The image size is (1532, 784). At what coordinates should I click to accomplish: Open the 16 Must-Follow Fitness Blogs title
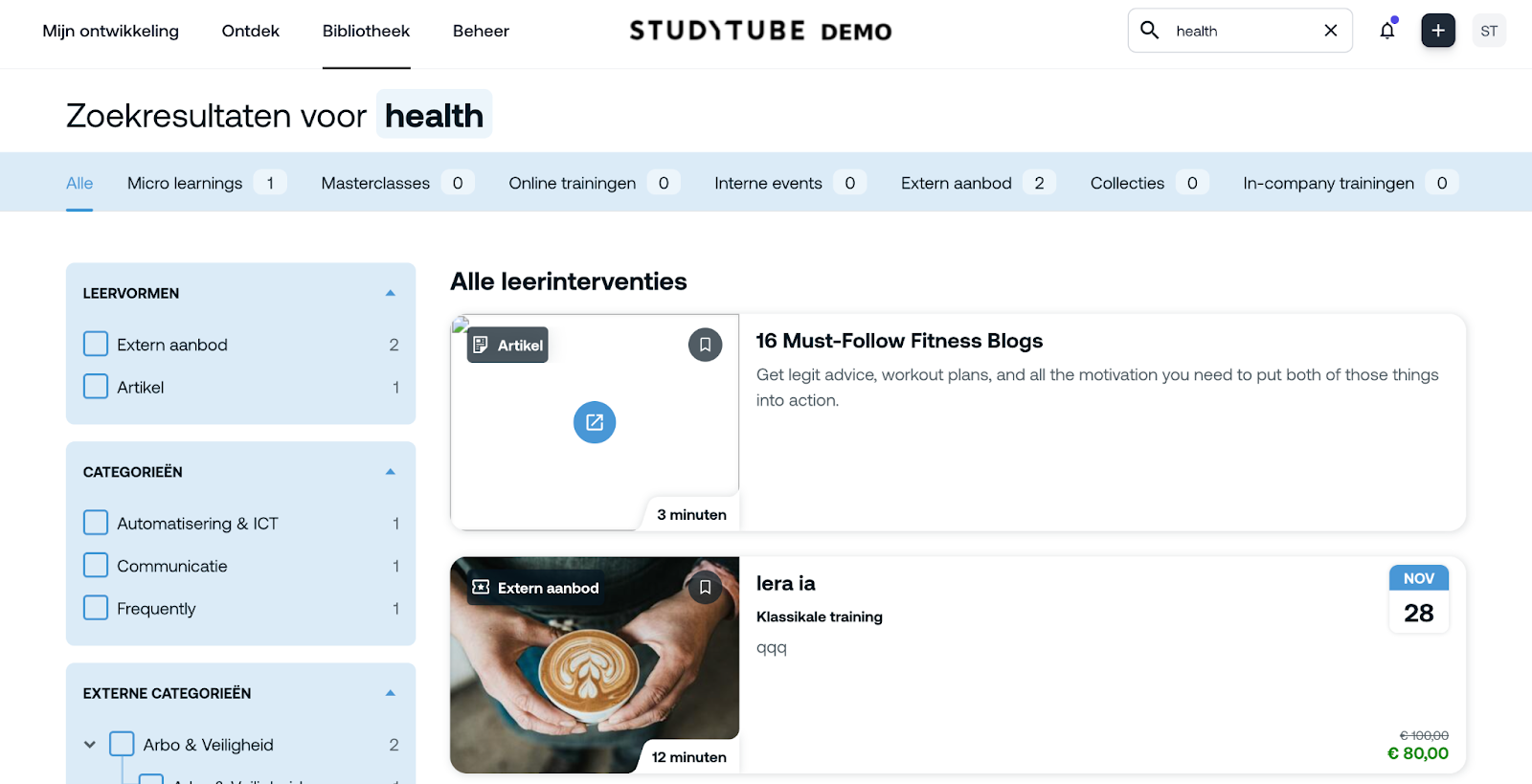point(898,341)
